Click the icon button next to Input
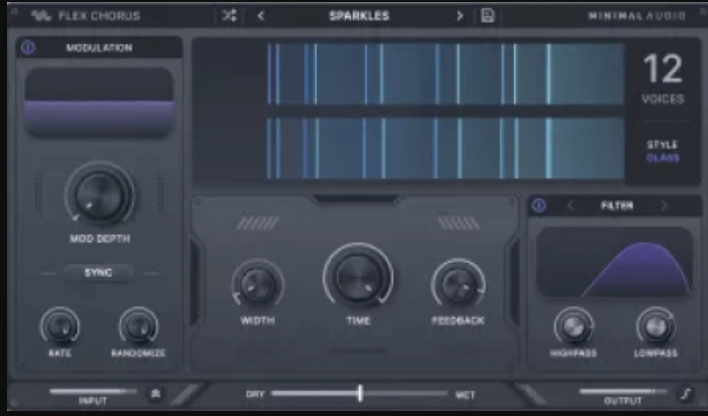Viewport: 708px width, 416px height. pyautogui.click(x=155, y=394)
